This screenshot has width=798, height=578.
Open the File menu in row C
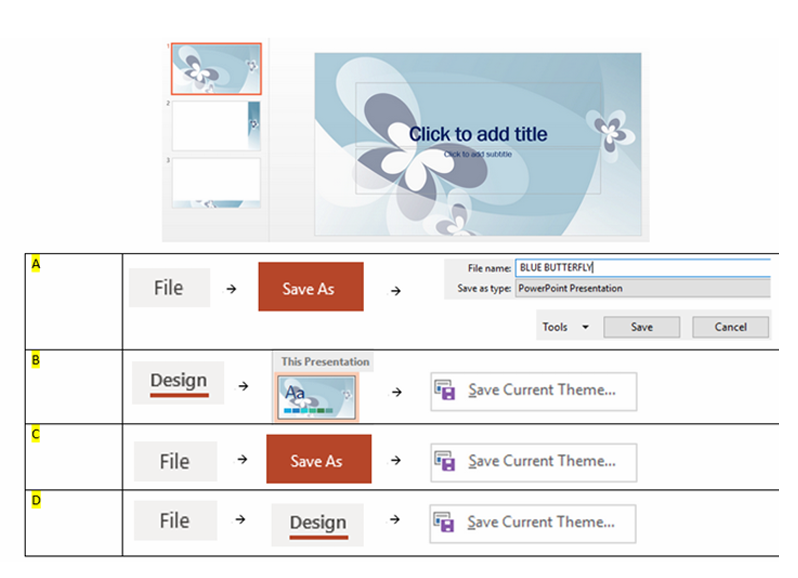(x=175, y=461)
